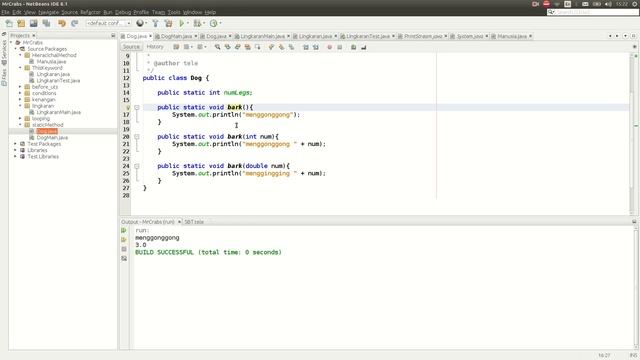Close the Output MrCrabs run tab
This screenshot has height=360, width=640.
pos(179,222)
